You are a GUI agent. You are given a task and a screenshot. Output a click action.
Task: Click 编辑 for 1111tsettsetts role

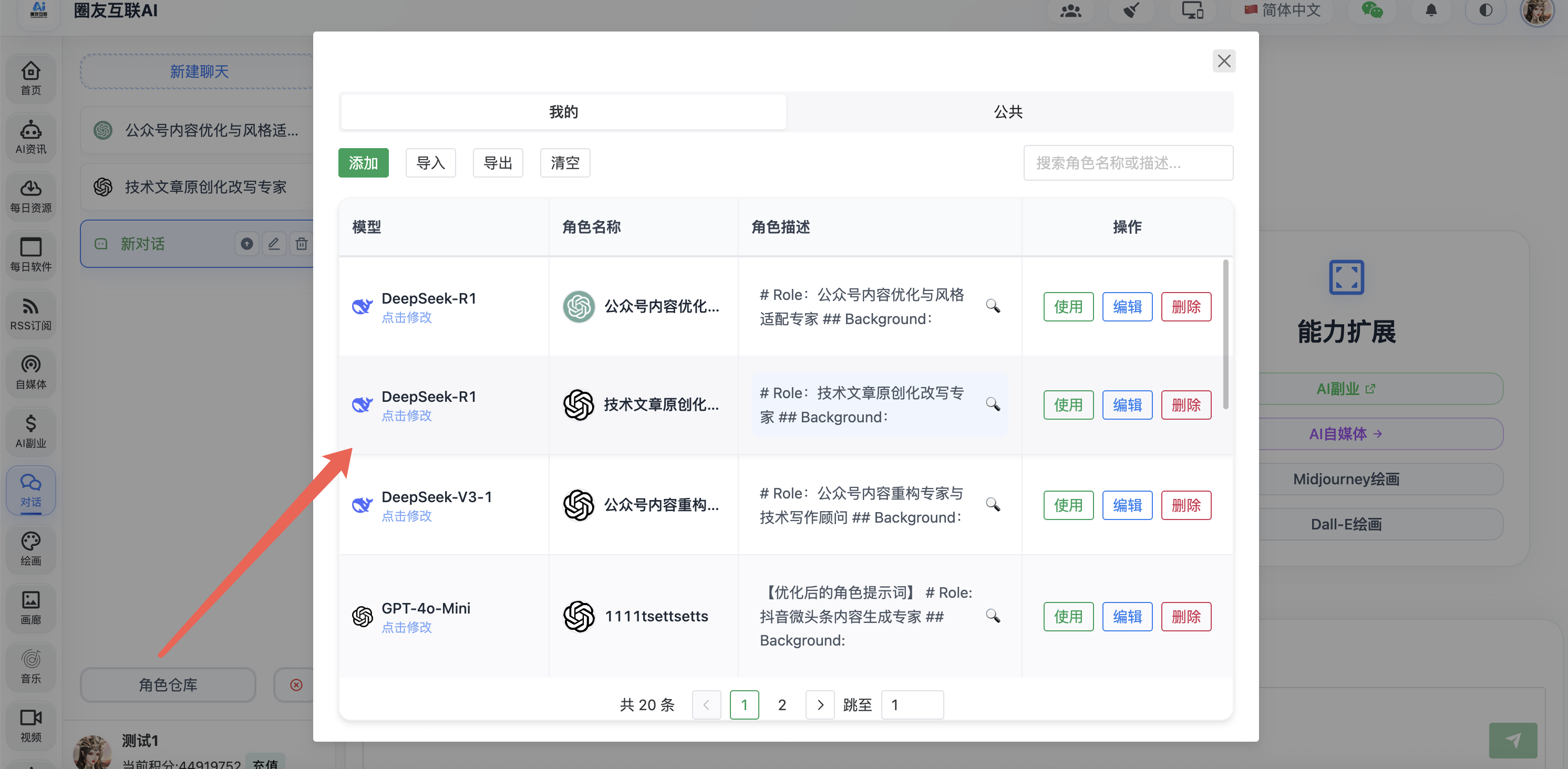pos(1127,617)
